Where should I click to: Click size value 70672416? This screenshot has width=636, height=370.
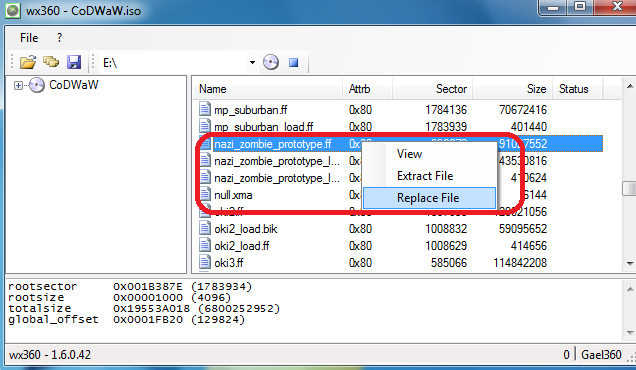[523, 110]
